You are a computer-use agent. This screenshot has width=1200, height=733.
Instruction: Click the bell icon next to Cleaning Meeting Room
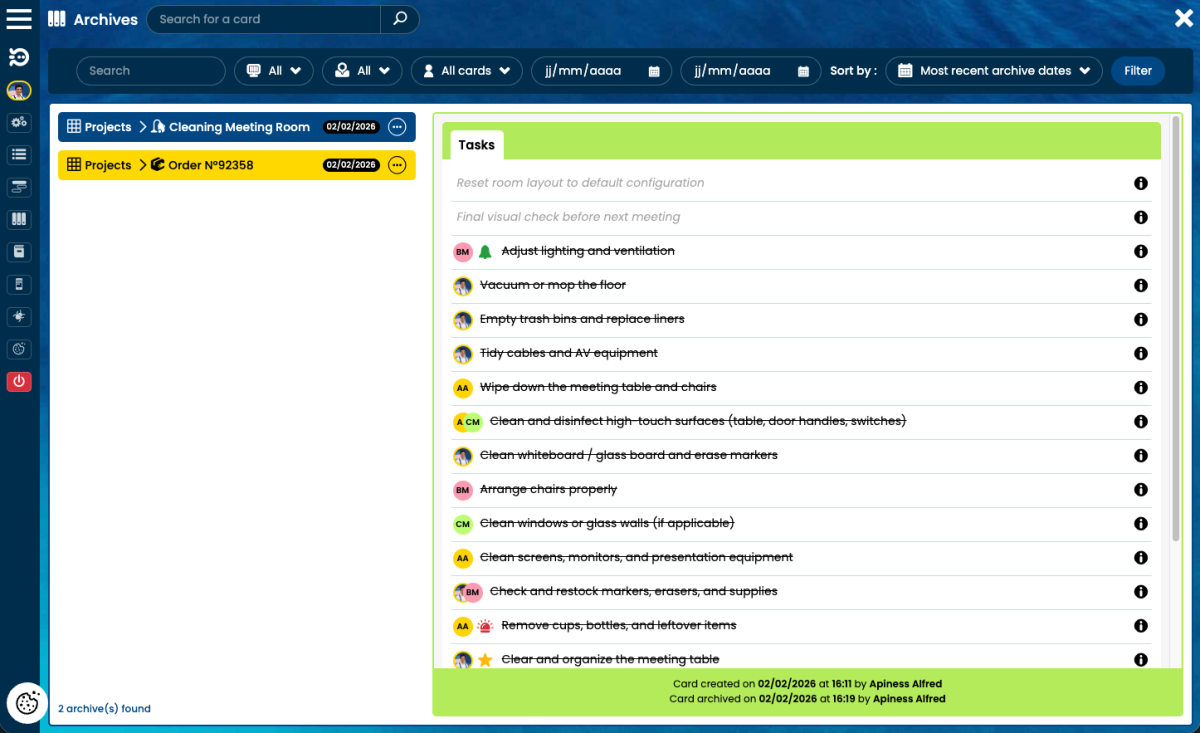tap(157, 127)
